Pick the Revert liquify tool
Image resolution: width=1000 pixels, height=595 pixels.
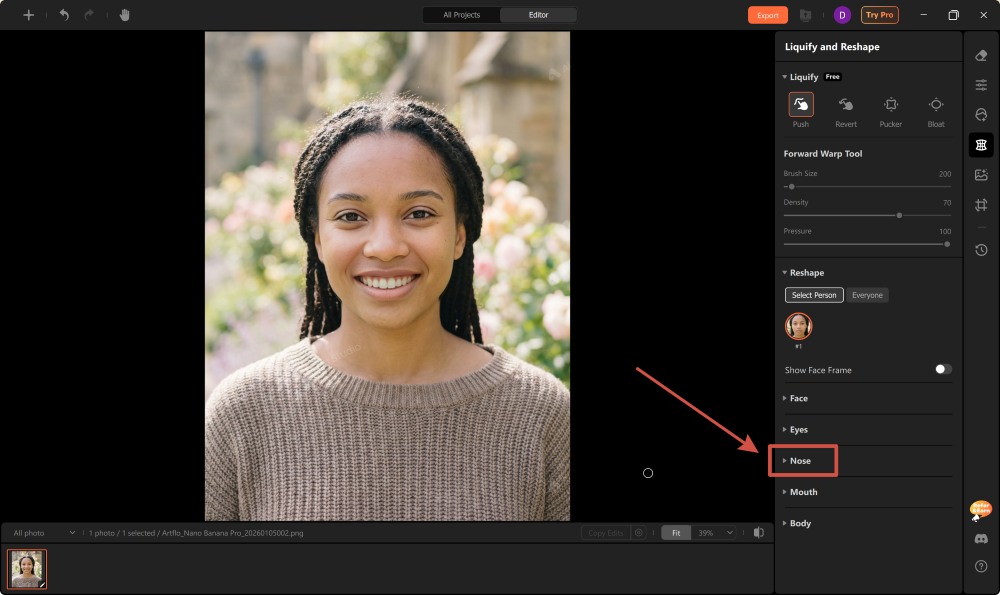pyautogui.click(x=846, y=105)
